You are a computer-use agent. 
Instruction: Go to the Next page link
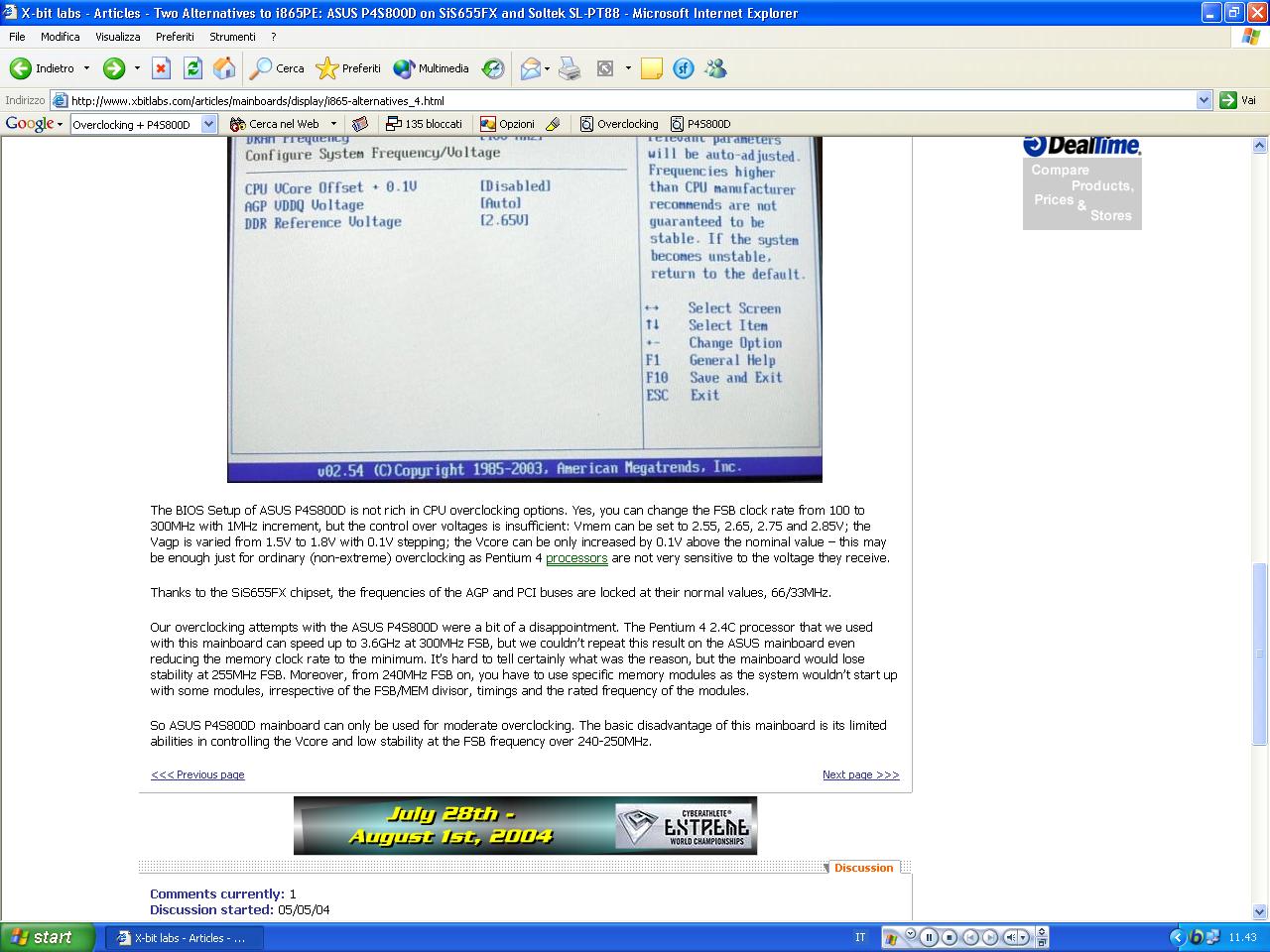(861, 774)
